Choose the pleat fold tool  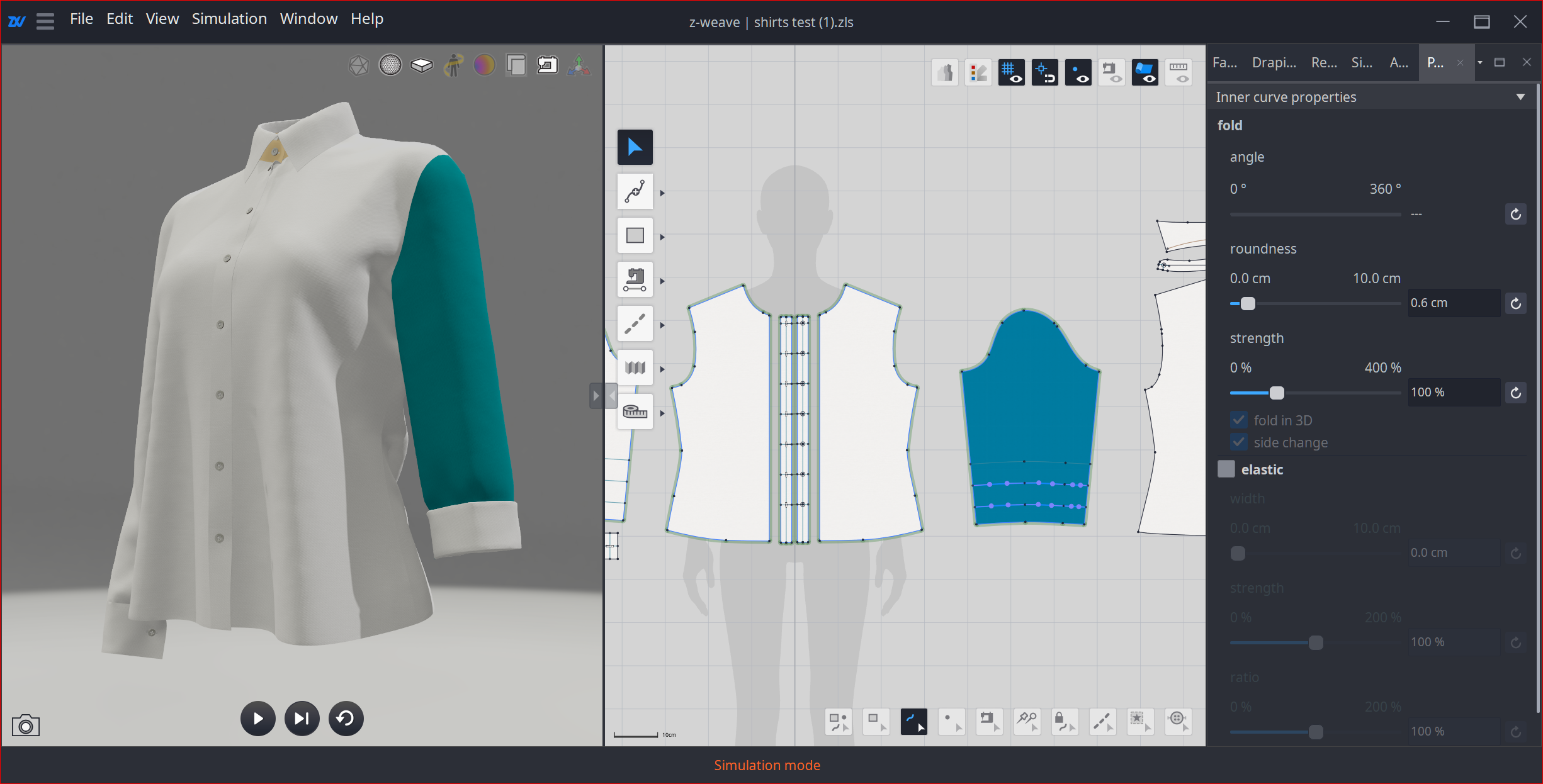coord(635,367)
